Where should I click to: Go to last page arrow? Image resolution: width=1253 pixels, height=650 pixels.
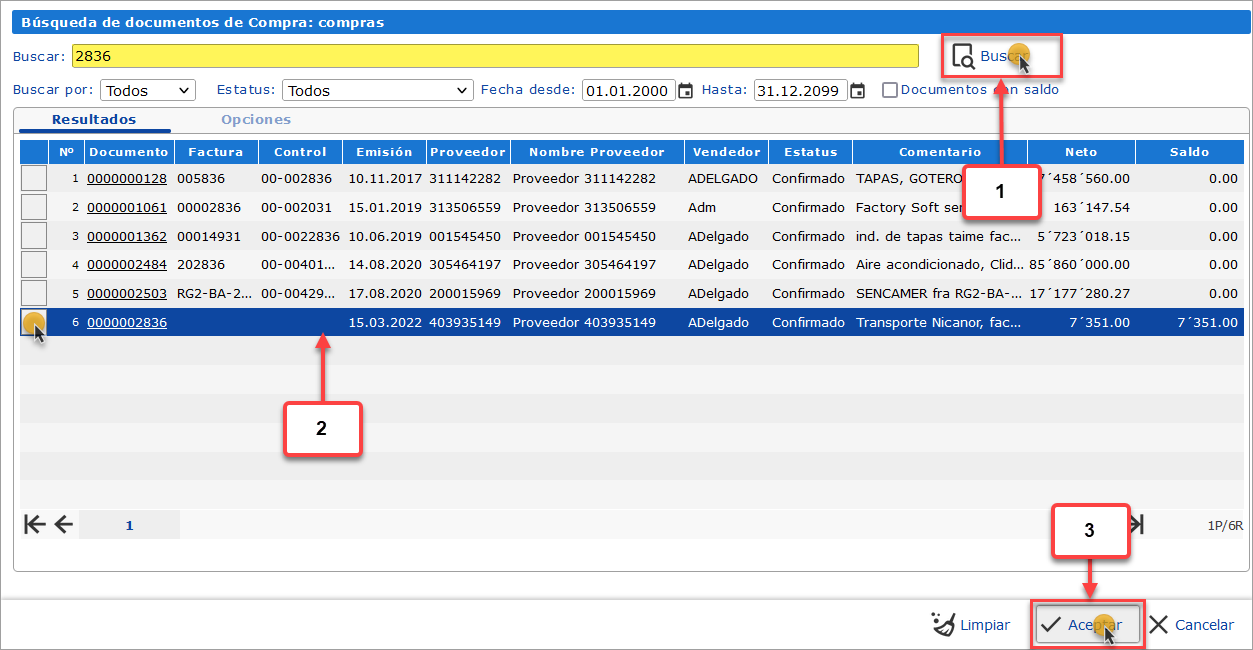pos(1137,525)
